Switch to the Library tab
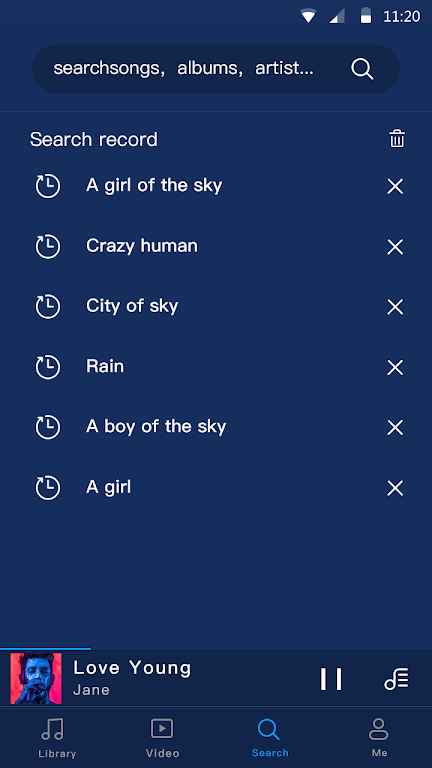This screenshot has width=432, height=768. [x=57, y=738]
